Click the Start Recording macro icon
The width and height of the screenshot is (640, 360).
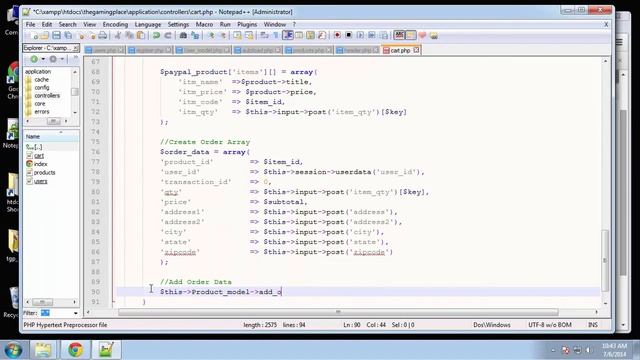pyautogui.click(x=337, y=36)
